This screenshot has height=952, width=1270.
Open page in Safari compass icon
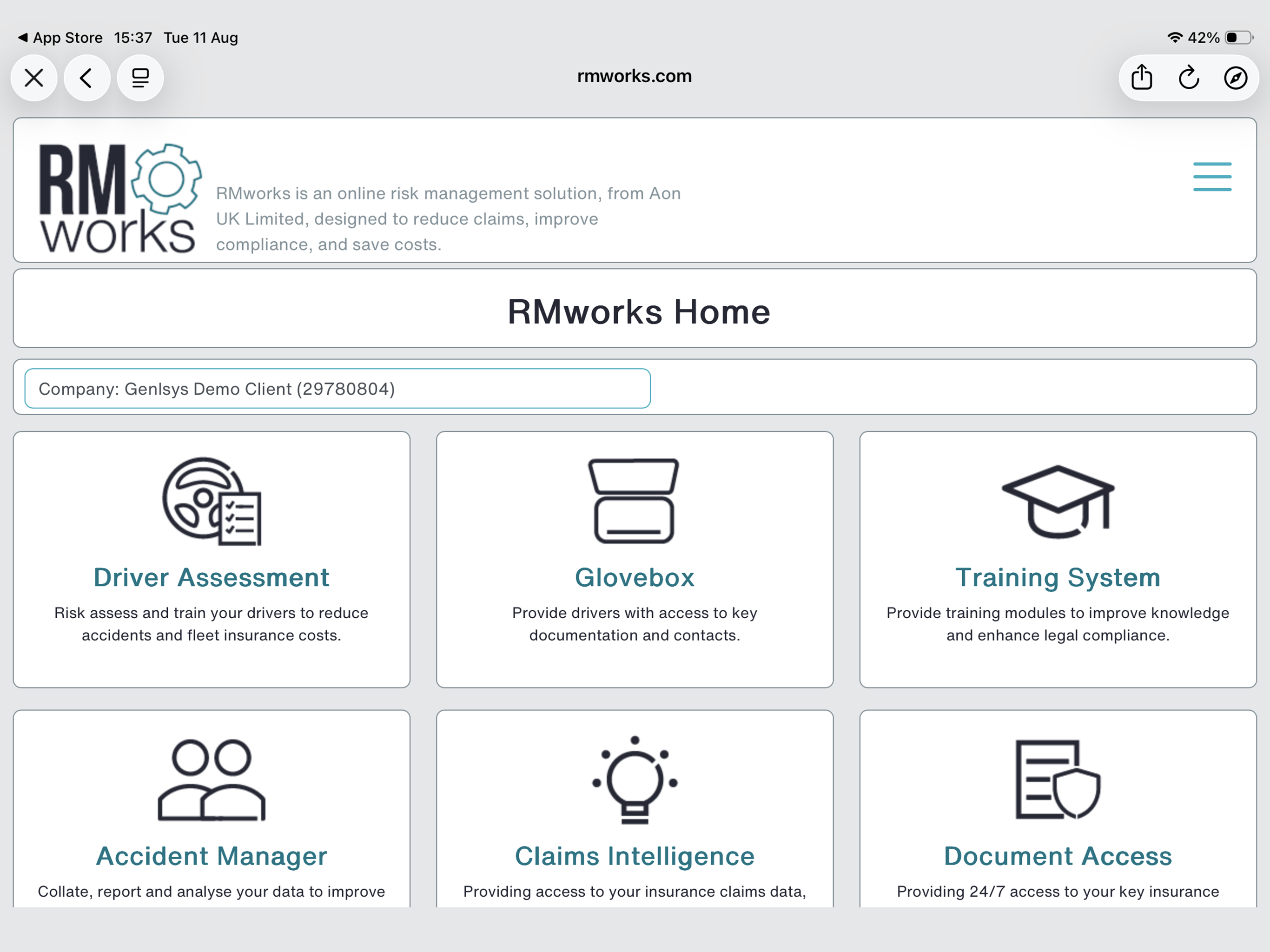(1236, 78)
